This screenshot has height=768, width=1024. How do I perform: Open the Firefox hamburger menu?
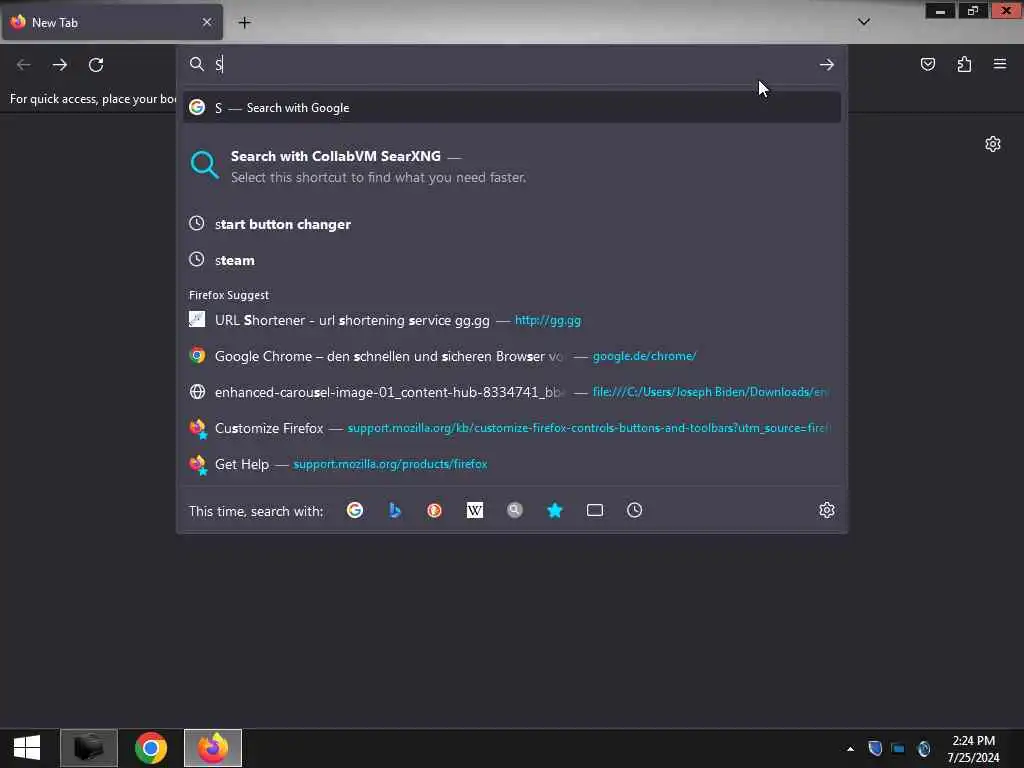1000,64
